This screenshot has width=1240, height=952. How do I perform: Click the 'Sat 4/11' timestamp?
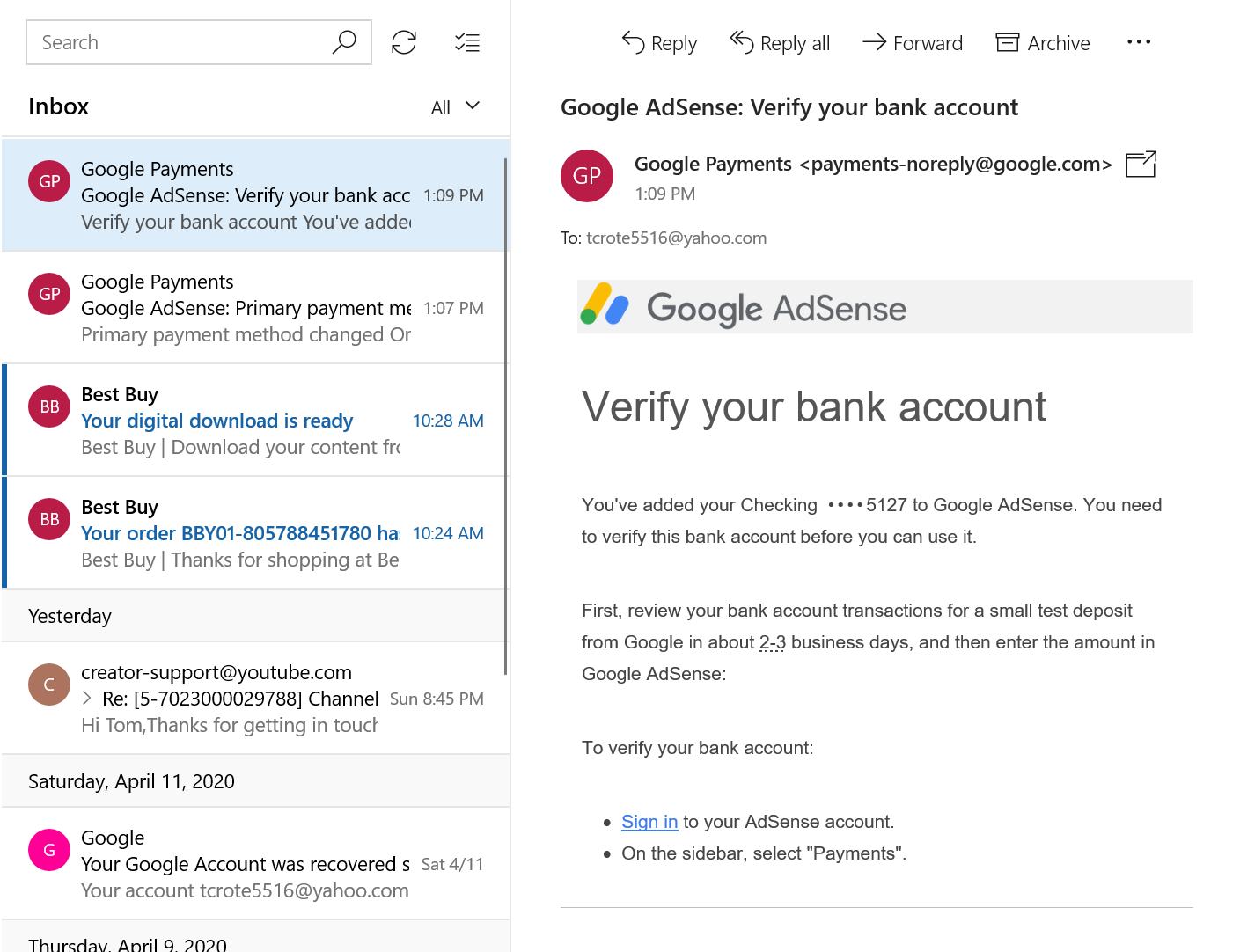pyautogui.click(x=452, y=864)
